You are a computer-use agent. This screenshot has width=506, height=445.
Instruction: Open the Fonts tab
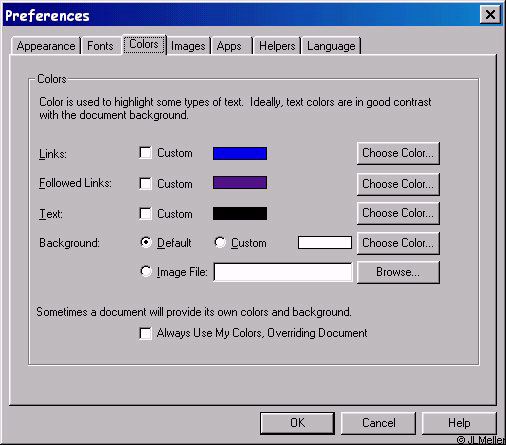click(x=100, y=46)
